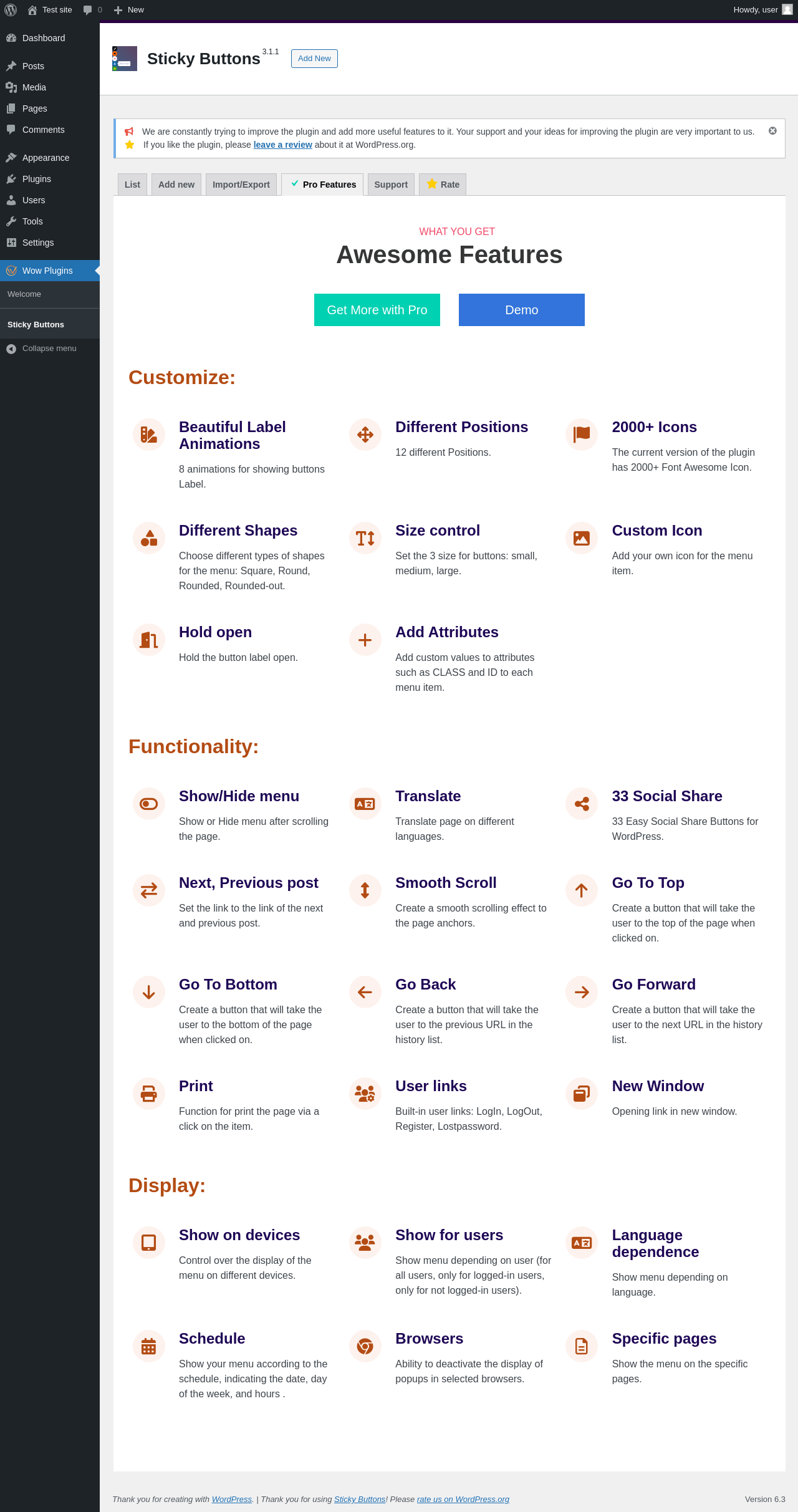
Task: Click the Sticky Buttons plugin logo thumbnail
Action: (x=125, y=59)
